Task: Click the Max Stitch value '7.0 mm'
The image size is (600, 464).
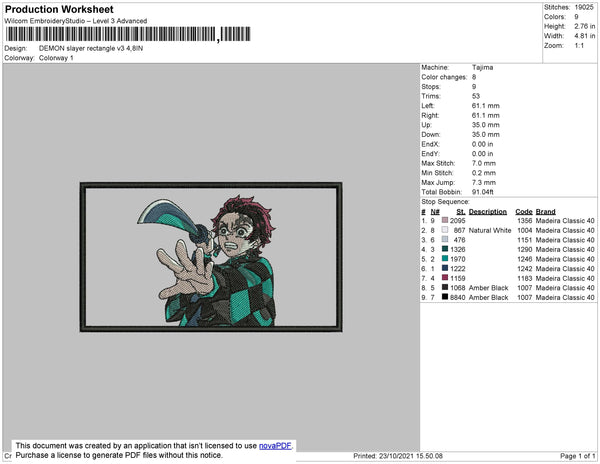Action: coord(484,163)
